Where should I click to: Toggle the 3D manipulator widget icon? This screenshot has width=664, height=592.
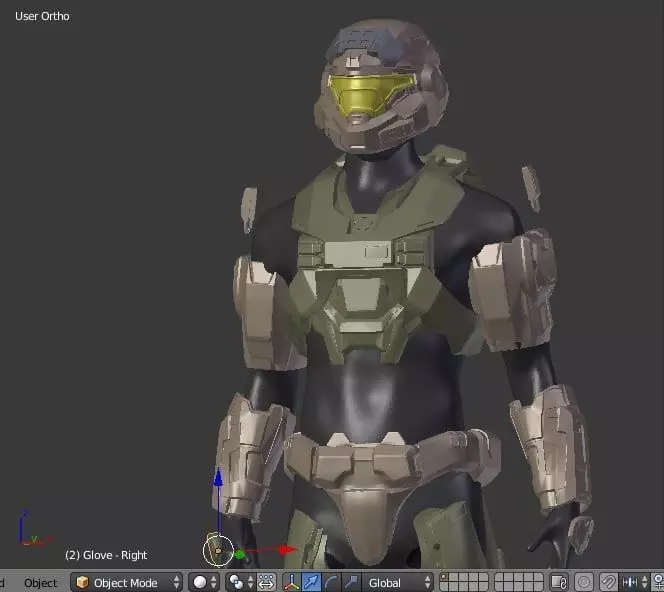tap(291, 583)
